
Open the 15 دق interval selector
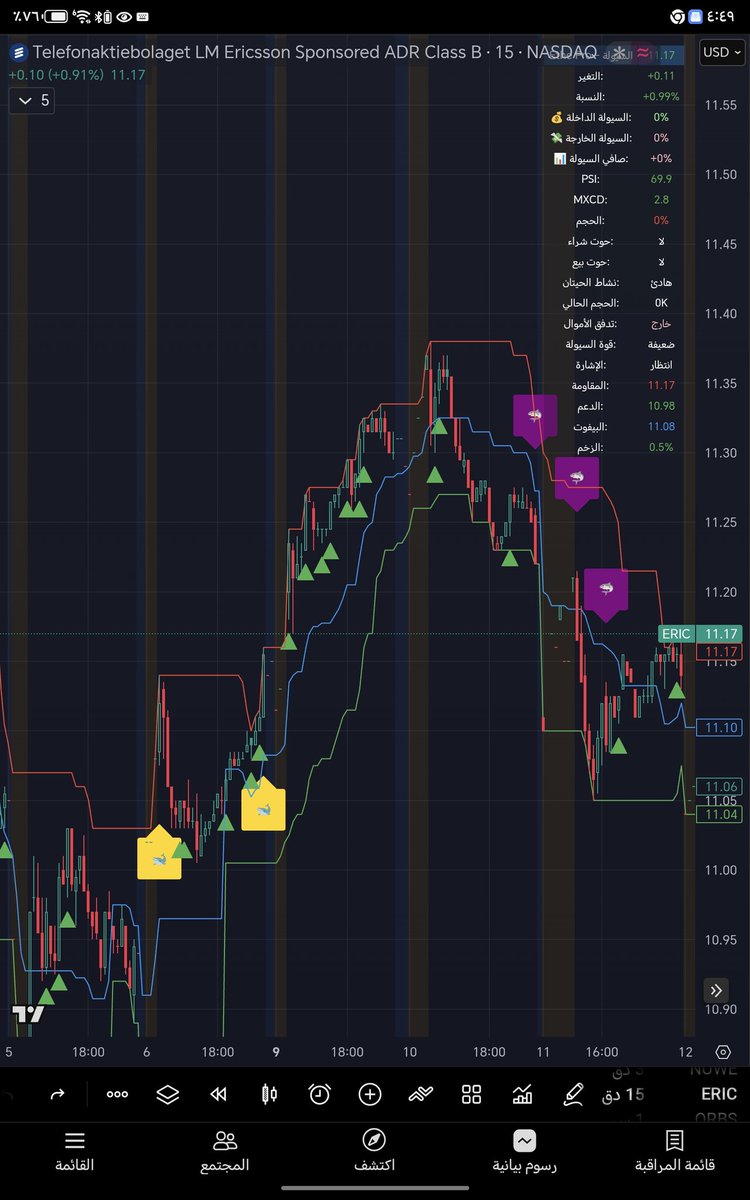point(622,1094)
